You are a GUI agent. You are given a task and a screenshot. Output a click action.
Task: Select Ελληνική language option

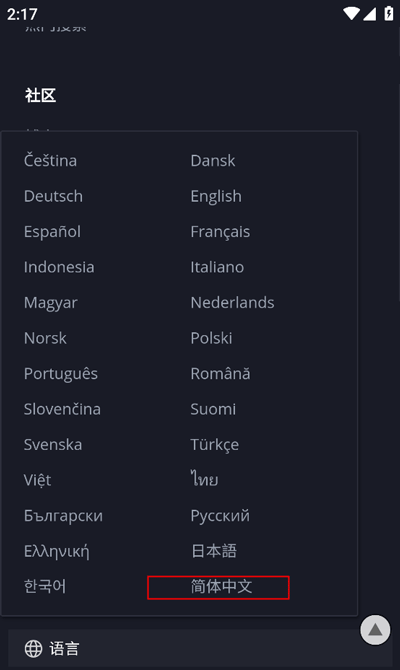click(57, 551)
